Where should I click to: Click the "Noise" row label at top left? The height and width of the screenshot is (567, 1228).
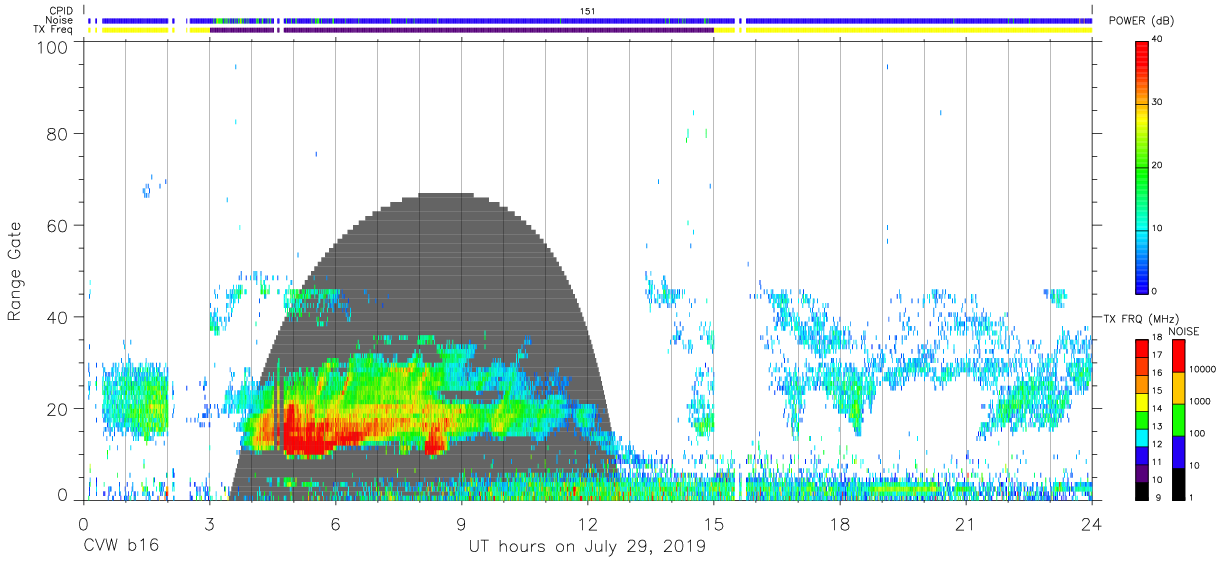pos(61,20)
